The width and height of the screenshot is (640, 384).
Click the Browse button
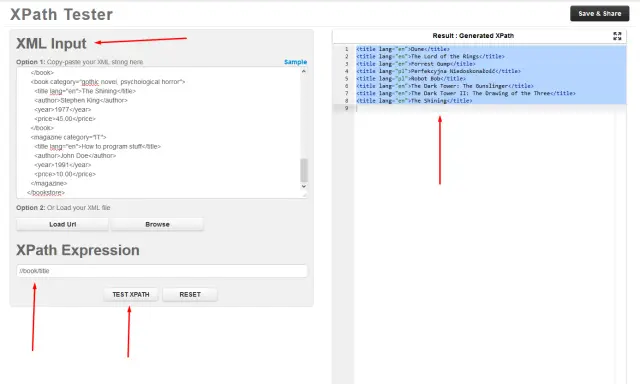(x=157, y=224)
